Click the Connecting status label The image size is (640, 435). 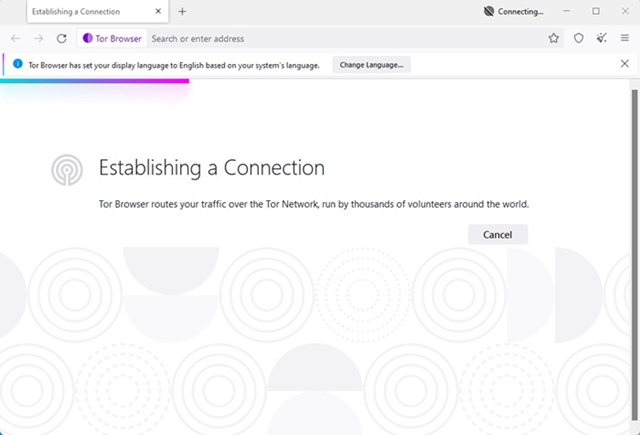[x=520, y=11]
